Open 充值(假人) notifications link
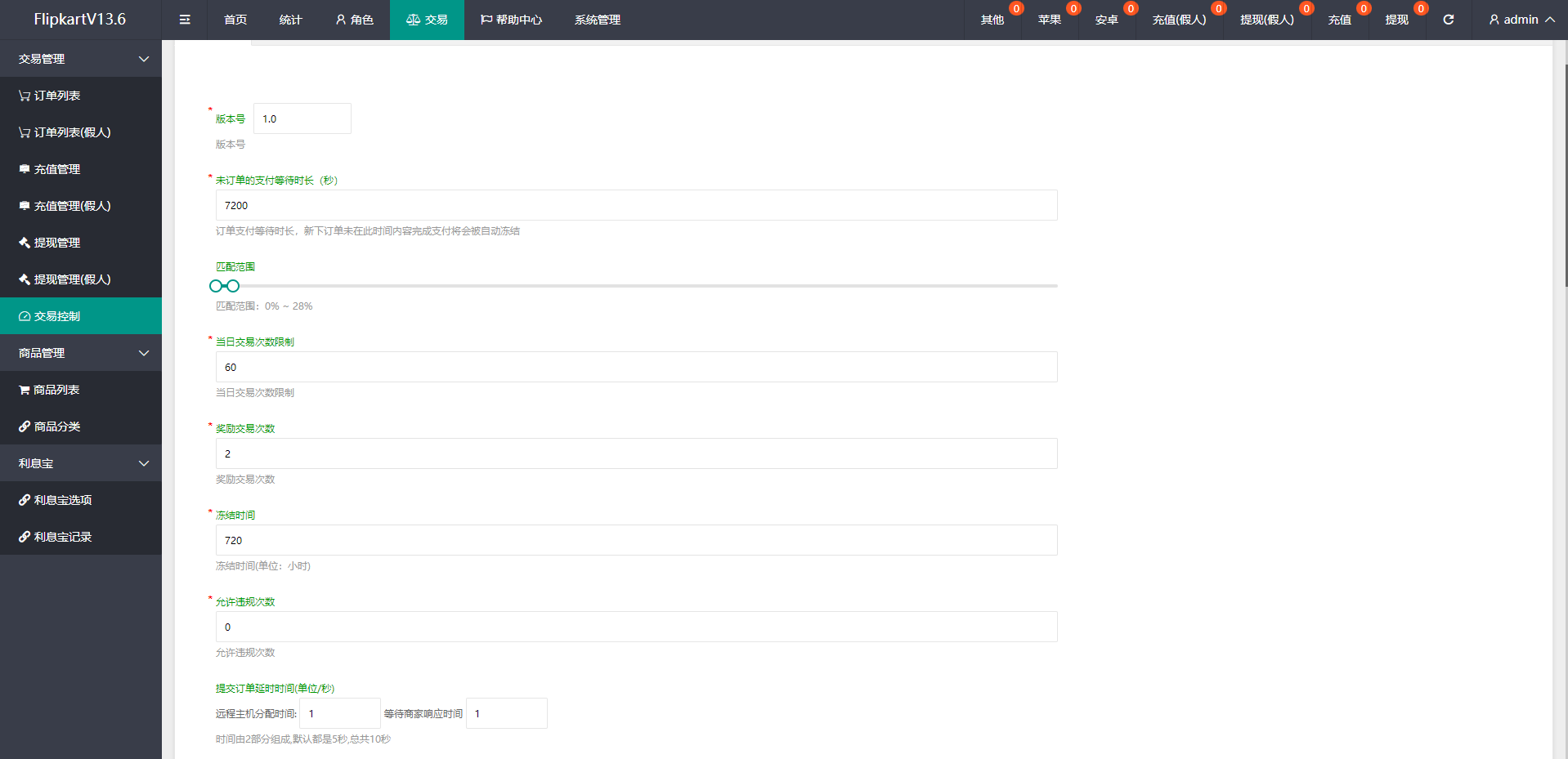1568x759 pixels. (1180, 20)
